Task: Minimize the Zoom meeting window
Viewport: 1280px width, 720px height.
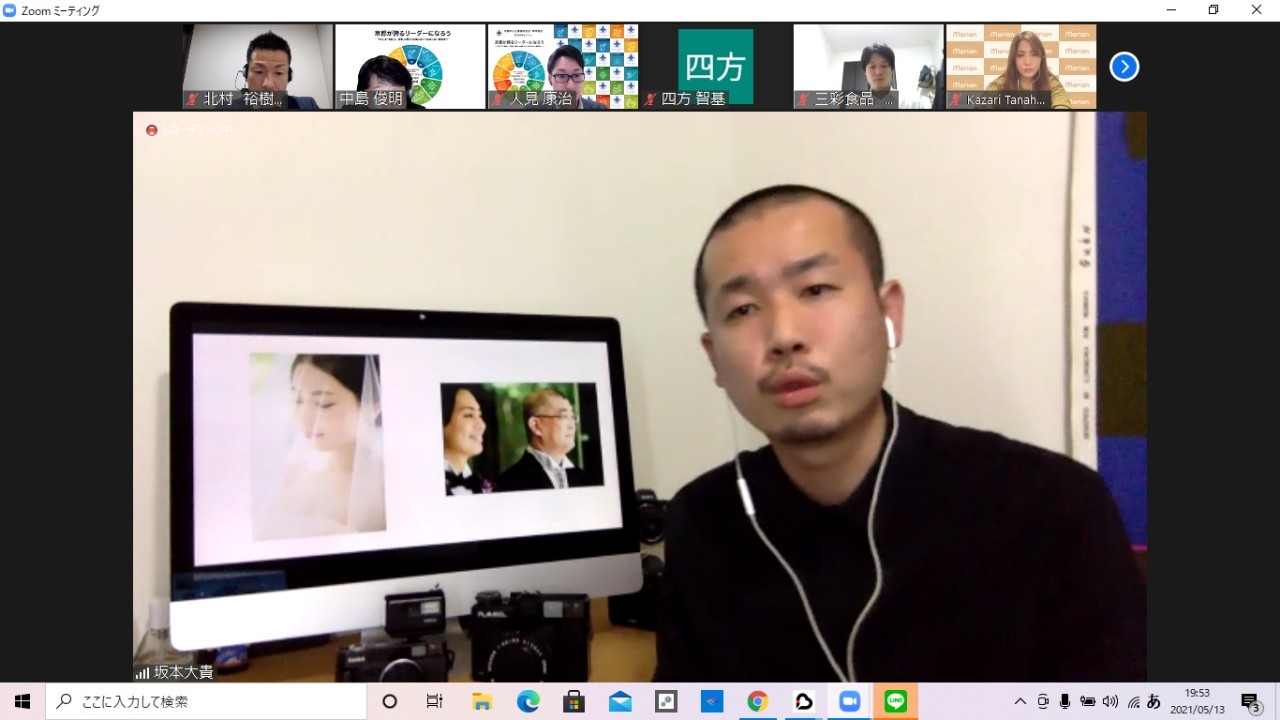Action: pyautogui.click(x=1171, y=10)
